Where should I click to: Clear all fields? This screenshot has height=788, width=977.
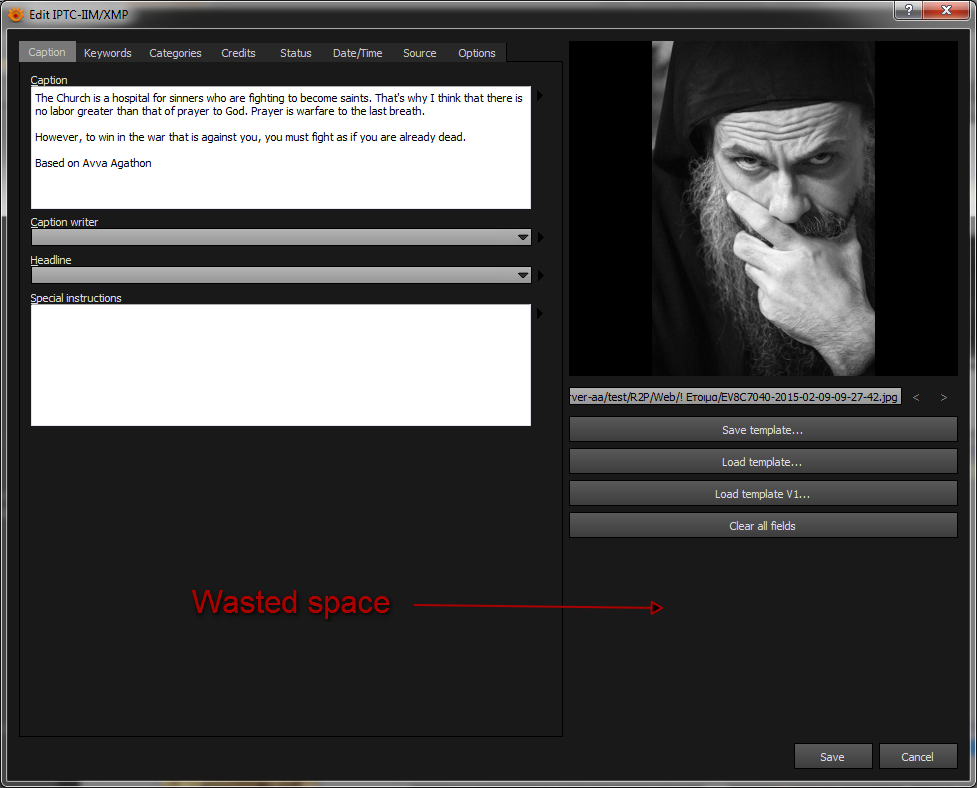763,526
